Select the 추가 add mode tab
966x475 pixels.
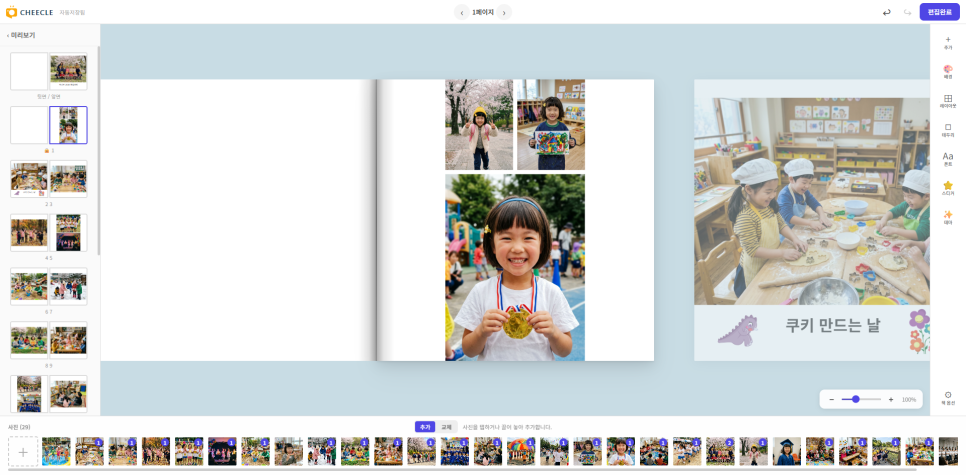point(424,426)
